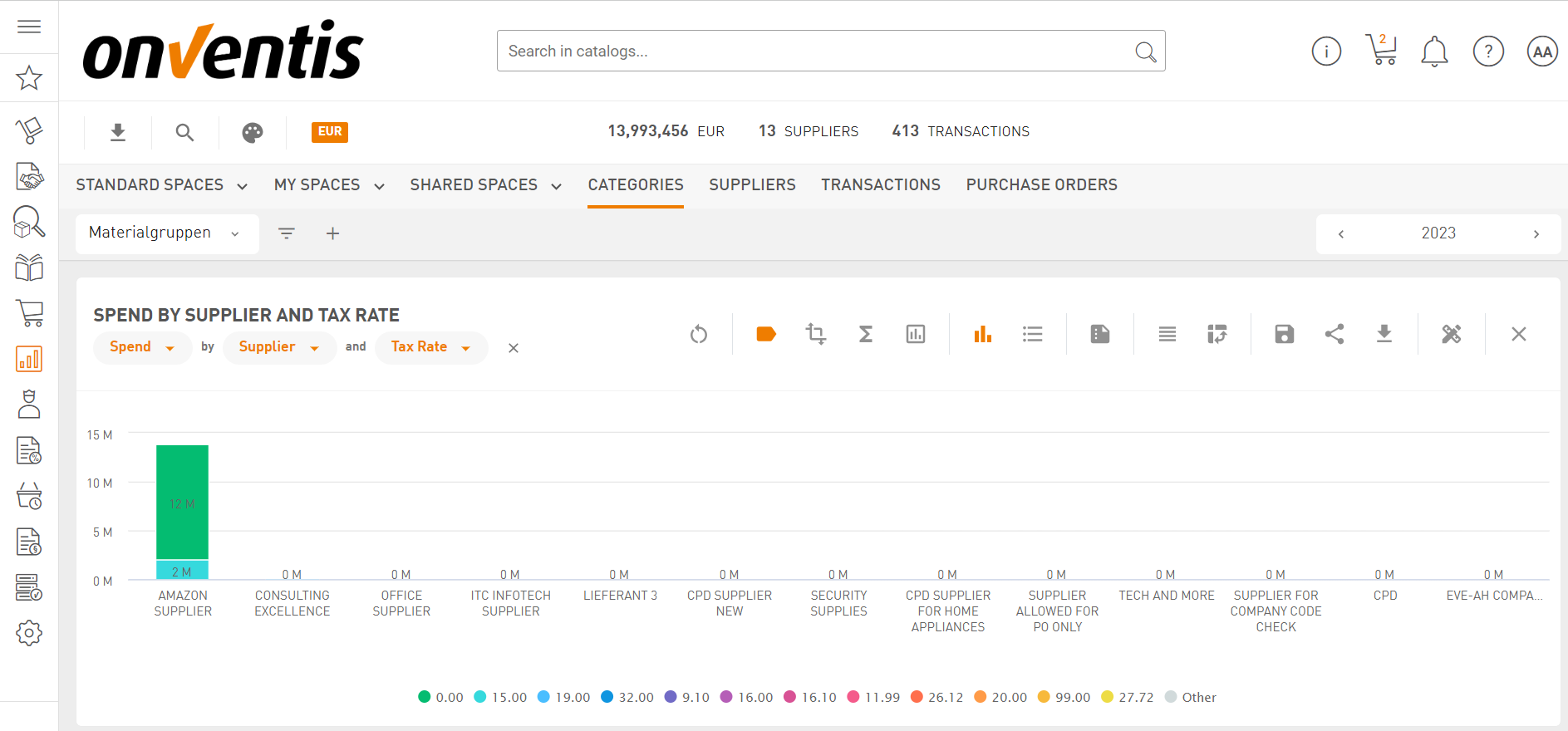Expand the Materialgruppen dropdown
The image size is (1568, 731).
tap(165, 233)
